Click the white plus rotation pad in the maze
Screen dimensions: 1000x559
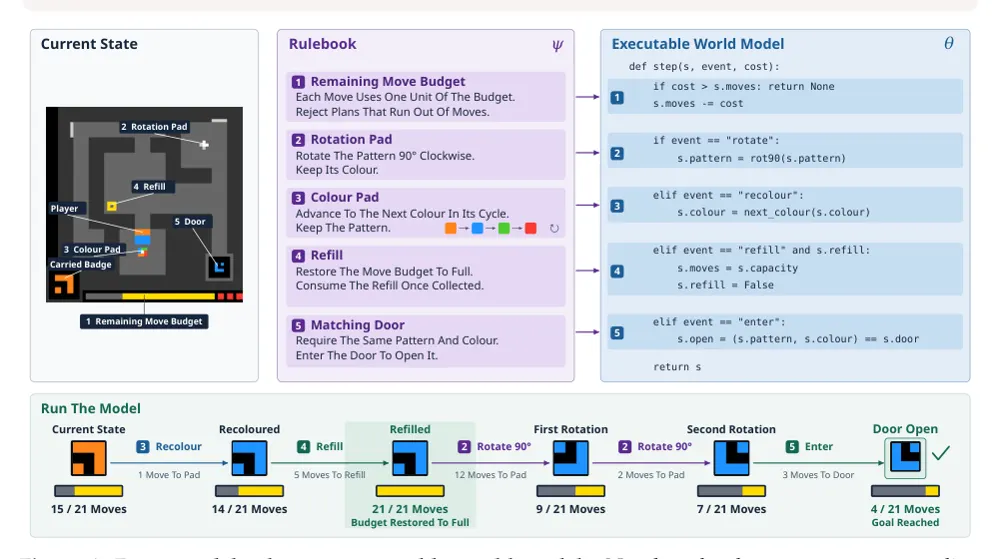[204, 145]
